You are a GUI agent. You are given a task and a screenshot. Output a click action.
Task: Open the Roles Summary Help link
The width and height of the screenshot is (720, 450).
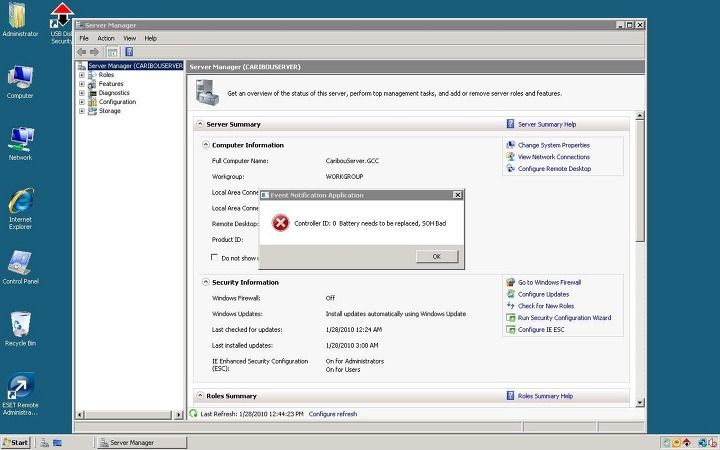click(545, 396)
